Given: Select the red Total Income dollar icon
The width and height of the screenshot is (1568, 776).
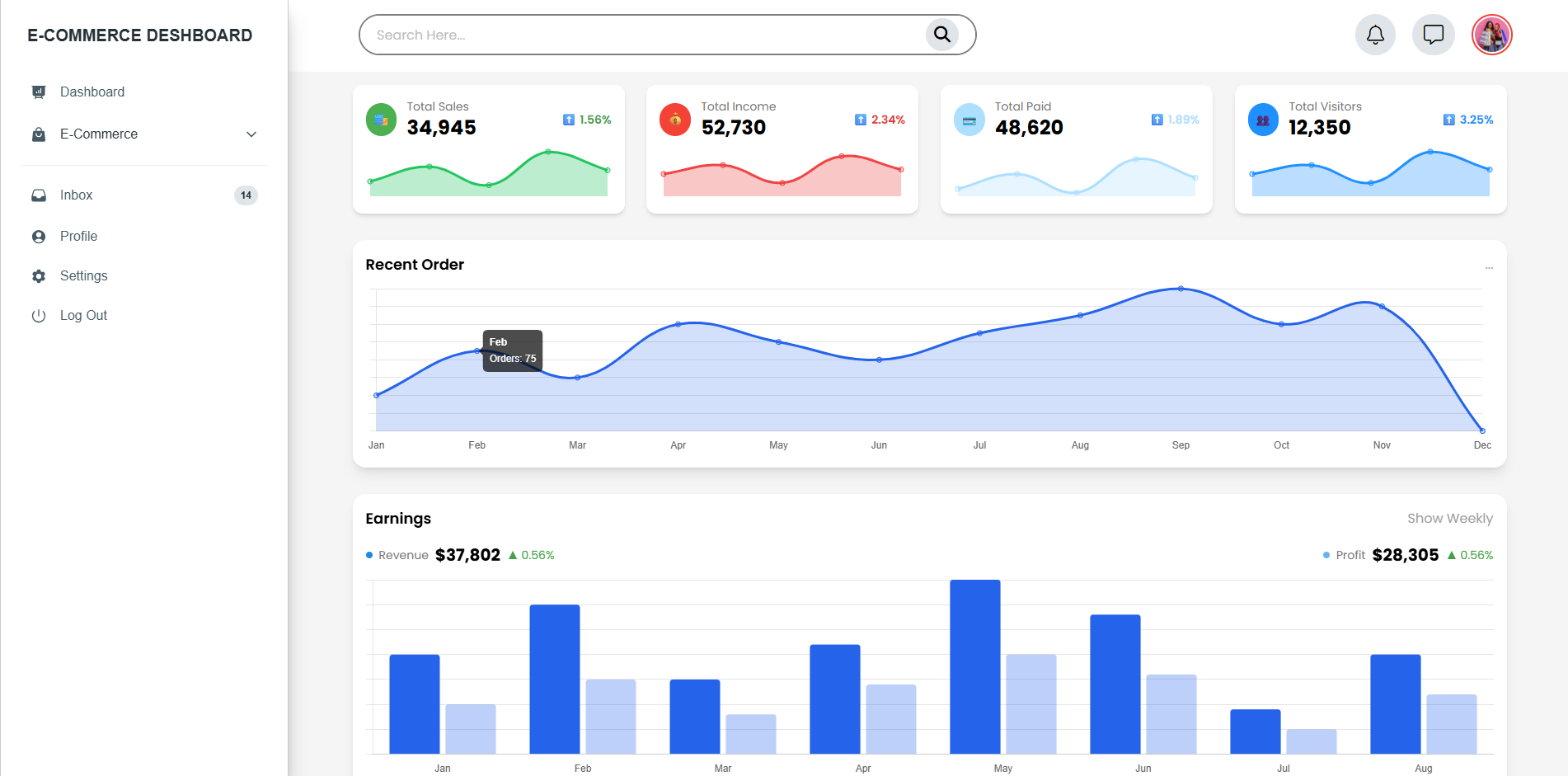Looking at the screenshot, I should pyautogui.click(x=674, y=119).
